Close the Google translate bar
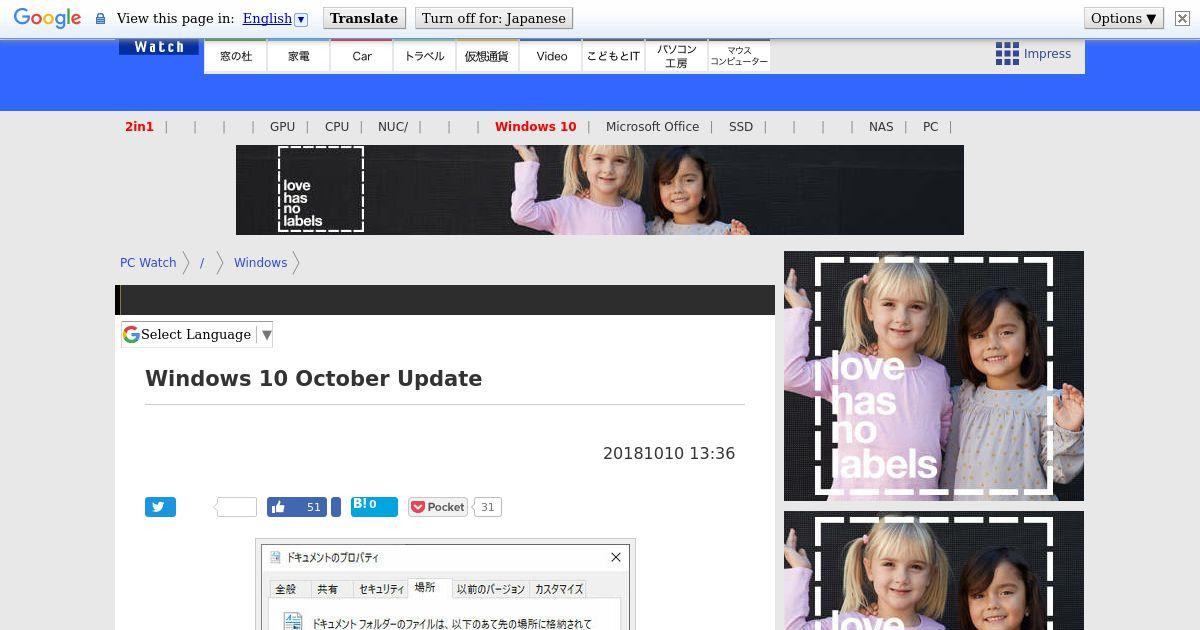 pos(1182,18)
